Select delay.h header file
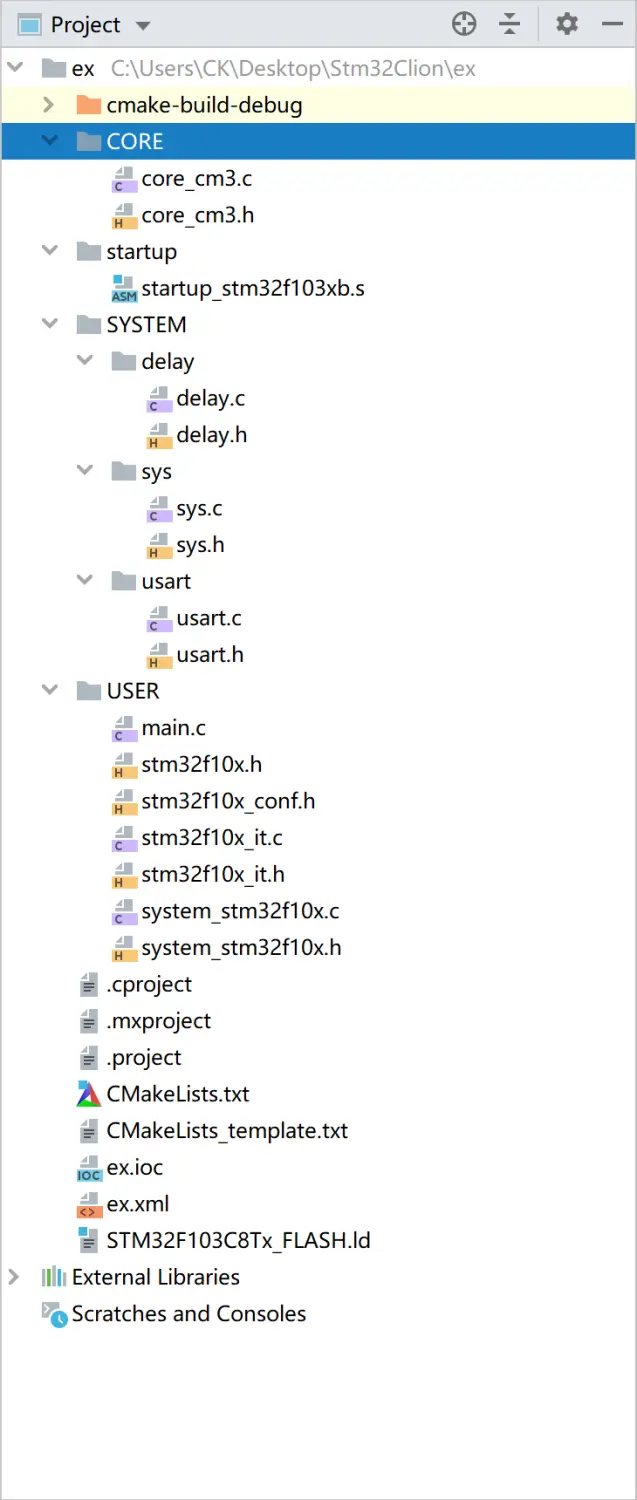 [211, 435]
